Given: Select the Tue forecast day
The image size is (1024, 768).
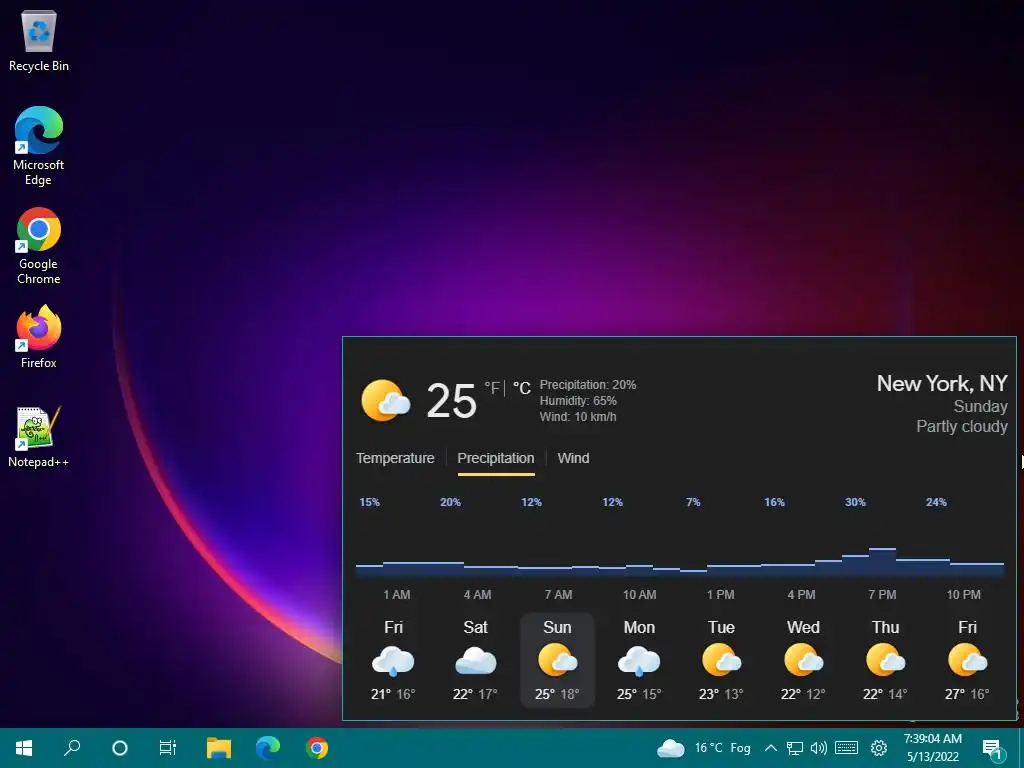Looking at the screenshot, I should click(x=721, y=660).
